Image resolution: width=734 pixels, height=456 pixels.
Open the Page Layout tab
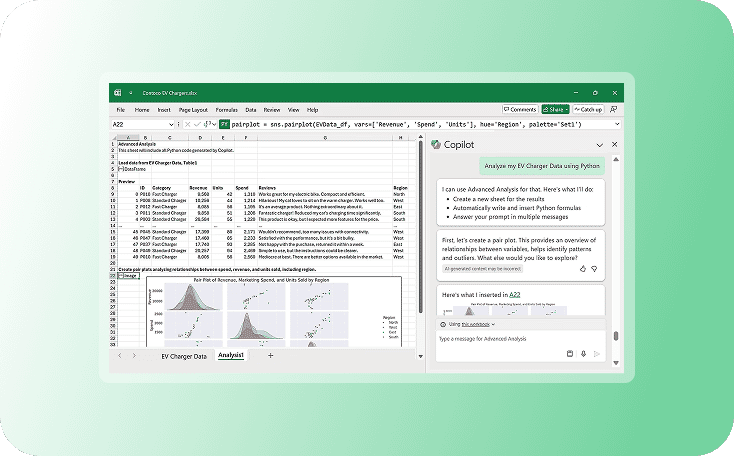(x=193, y=110)
